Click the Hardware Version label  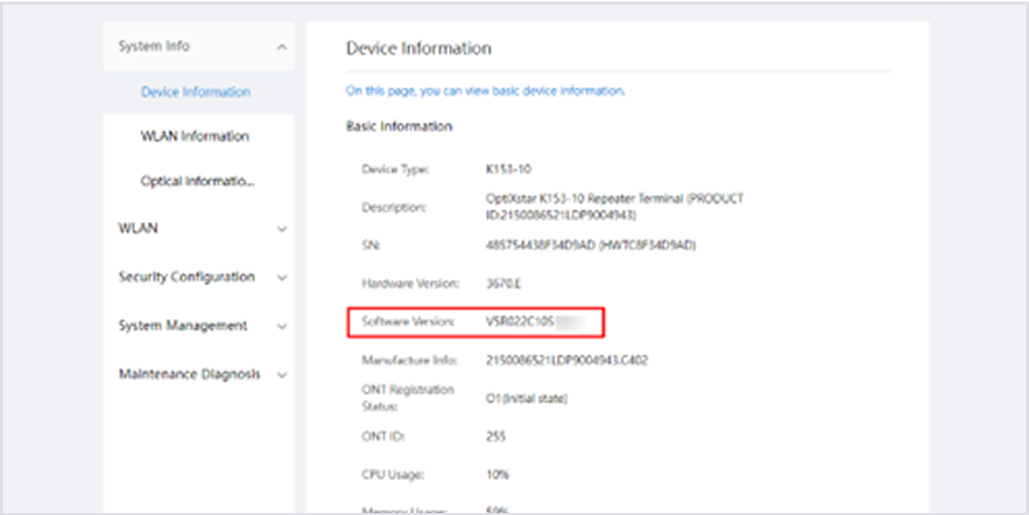[x=410, y=283]
